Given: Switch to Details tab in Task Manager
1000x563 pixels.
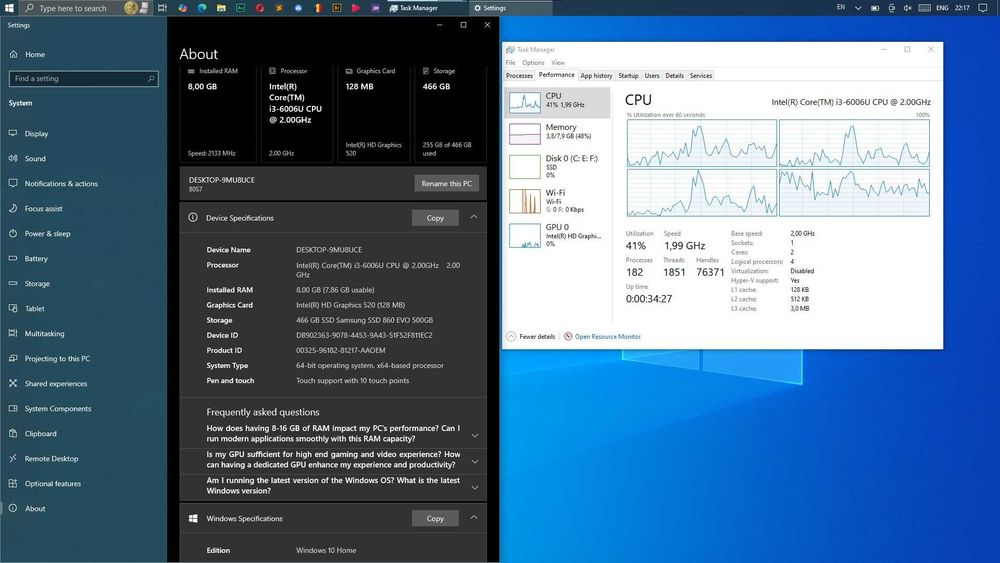Looking at the screenshot, I should [674, 75].
